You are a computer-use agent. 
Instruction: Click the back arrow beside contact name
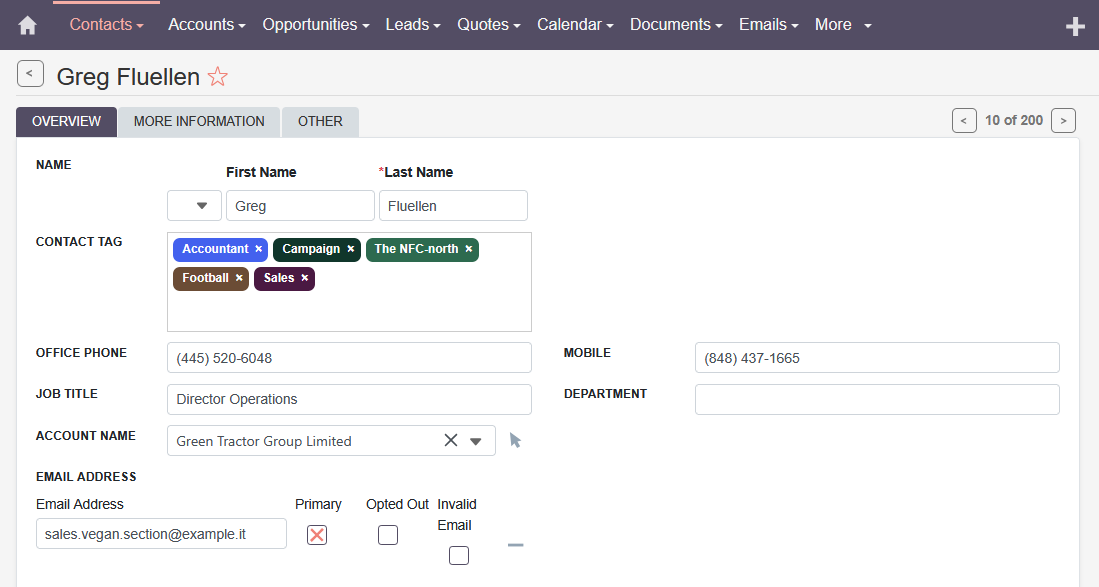coord(30,74)
